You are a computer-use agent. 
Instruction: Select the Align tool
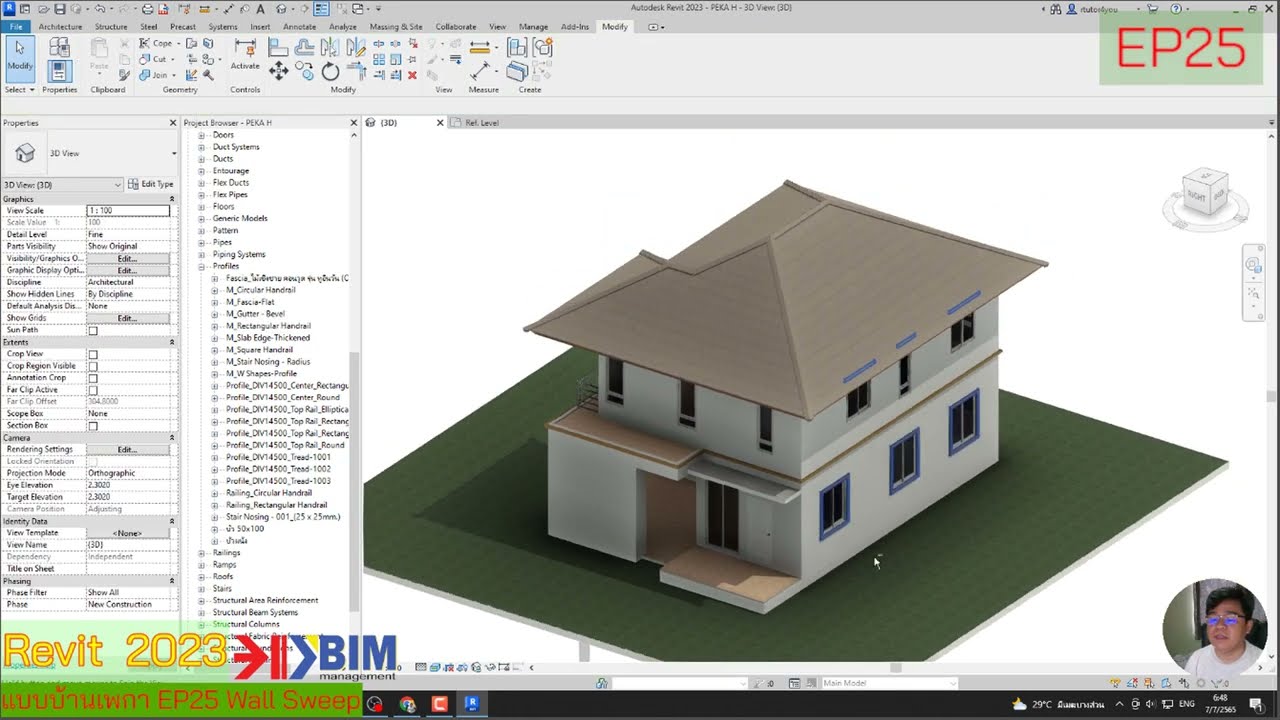(278, 46)
